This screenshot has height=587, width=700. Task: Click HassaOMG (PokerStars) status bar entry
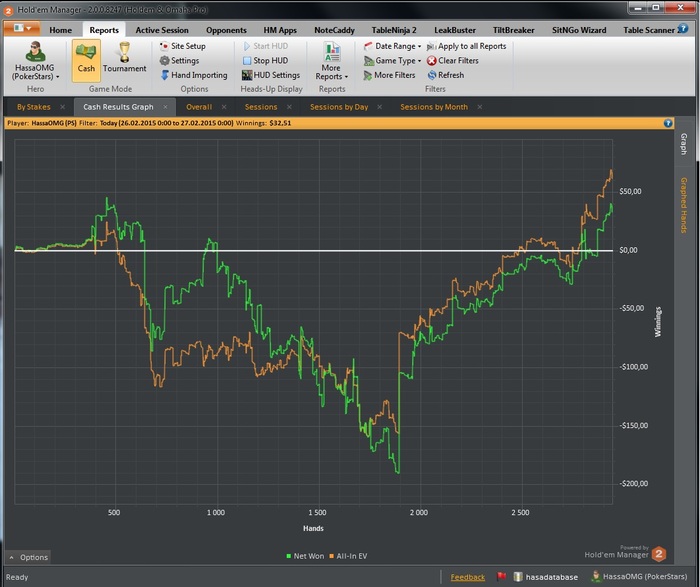pyautogui.click(x=640, y=577)
